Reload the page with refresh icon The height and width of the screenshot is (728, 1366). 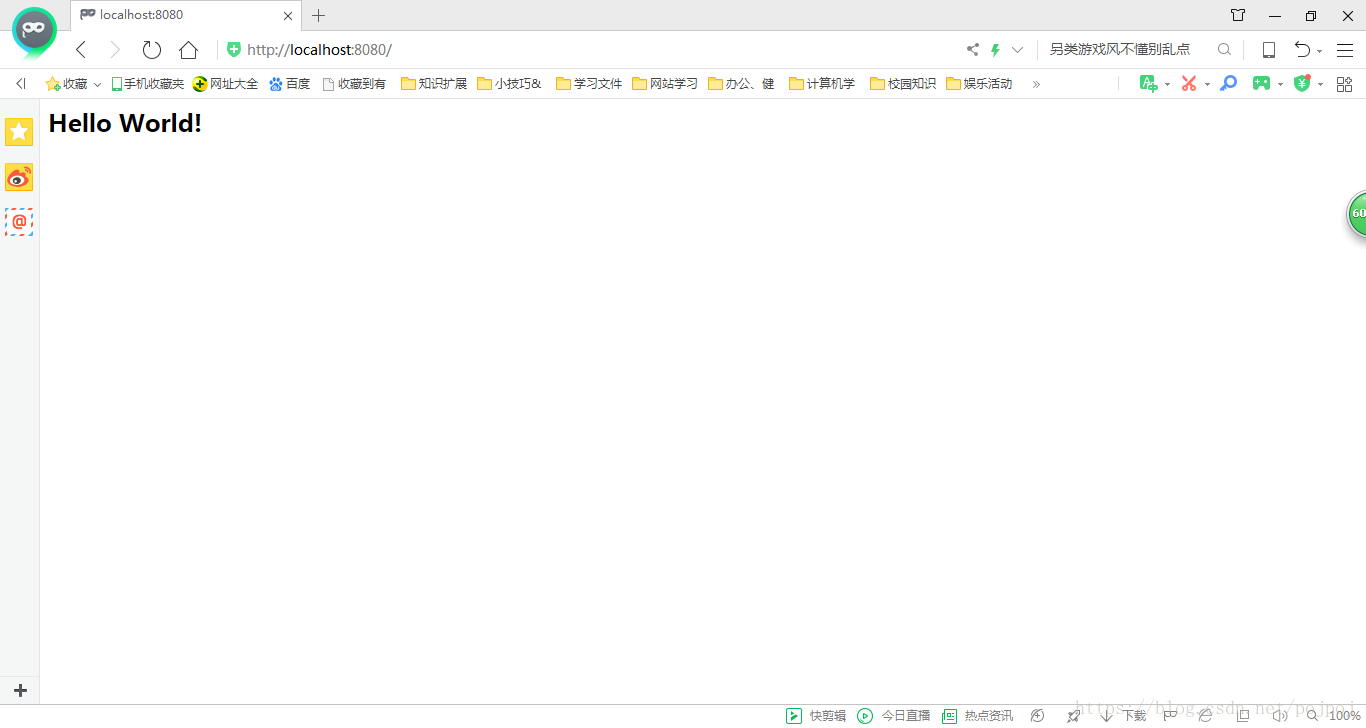pos(152,50)
